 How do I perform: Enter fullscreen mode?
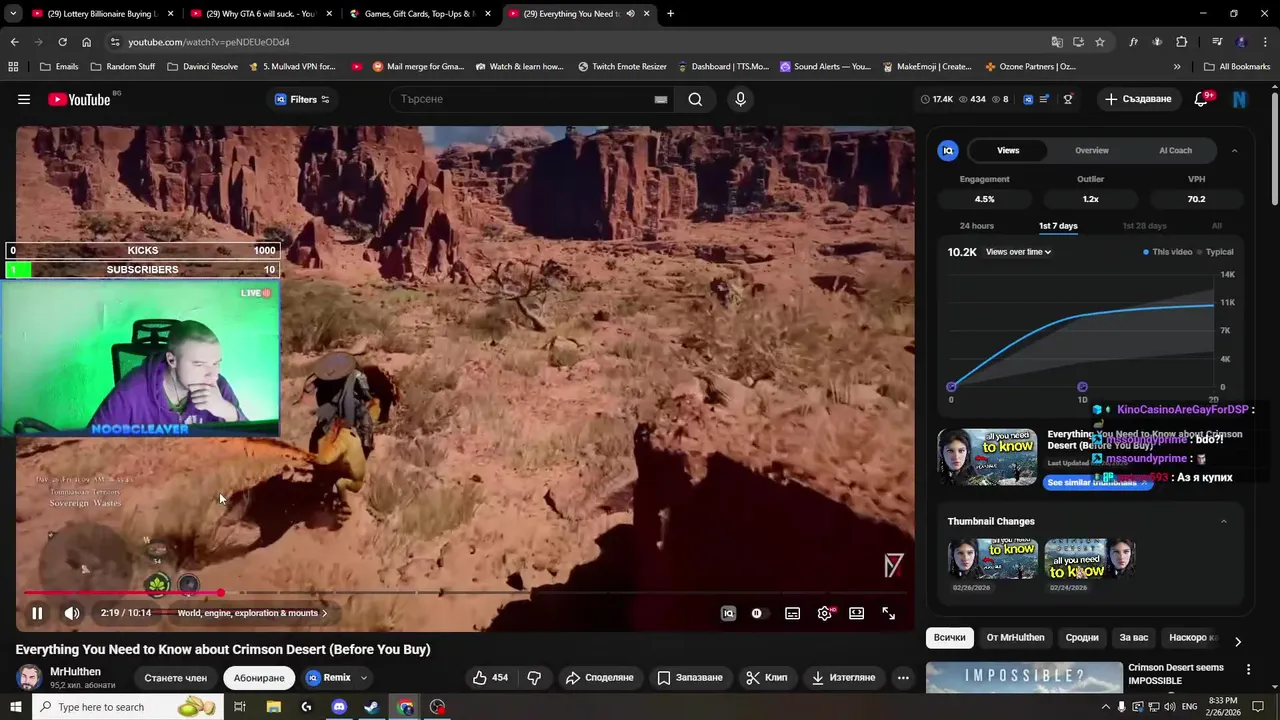pyautogui.click(x=888, y=613)
